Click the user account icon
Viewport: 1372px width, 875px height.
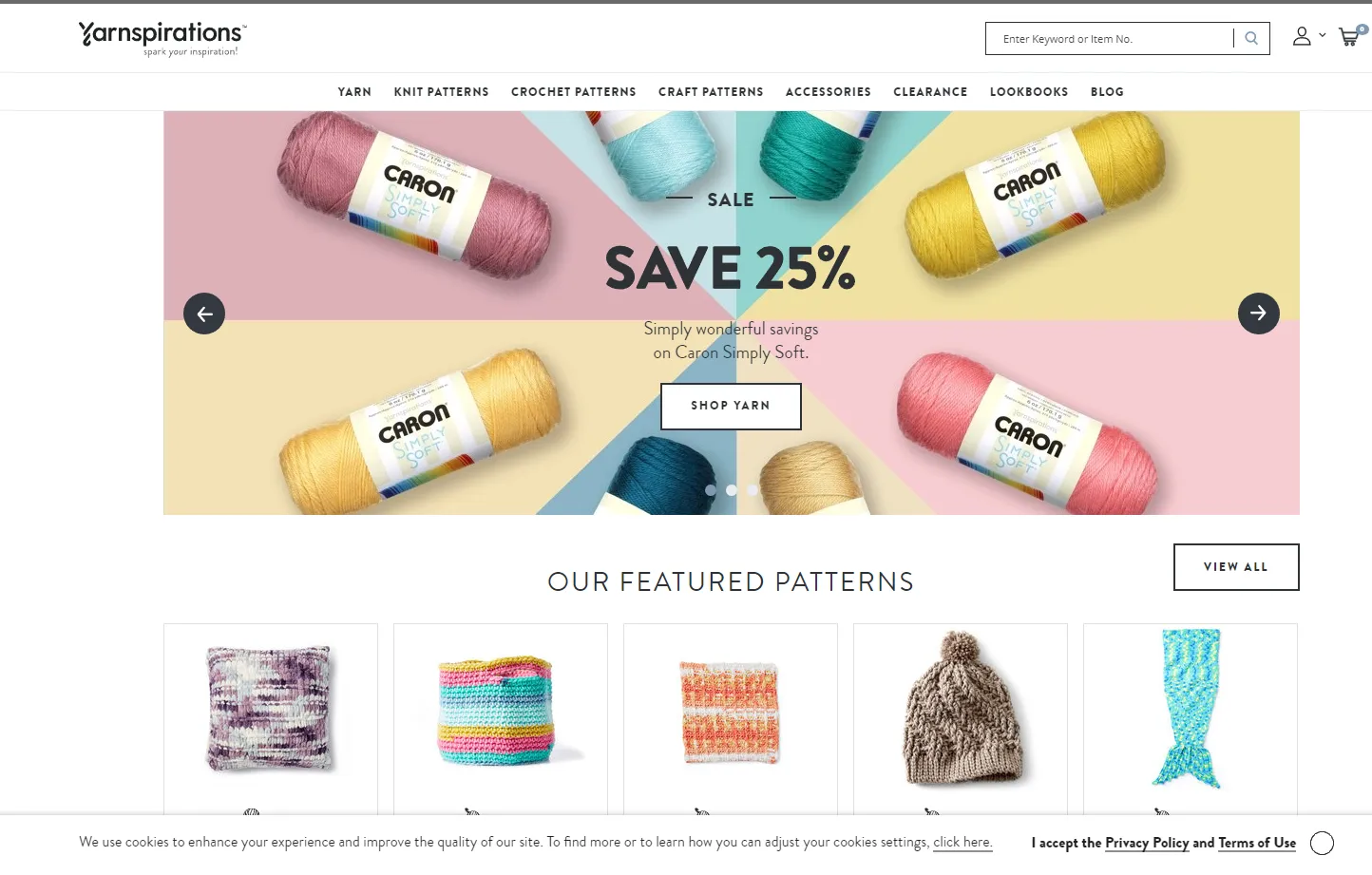[1302, 36]
